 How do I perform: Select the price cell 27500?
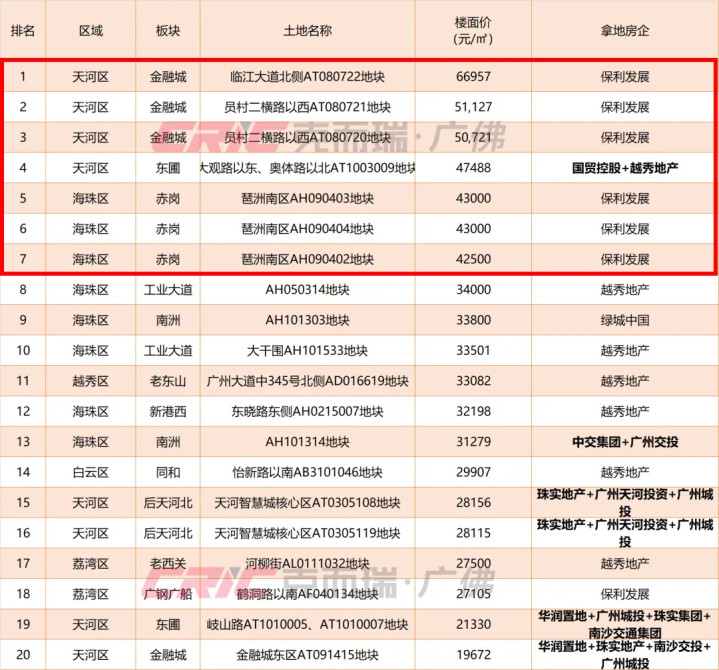[473, 564]
